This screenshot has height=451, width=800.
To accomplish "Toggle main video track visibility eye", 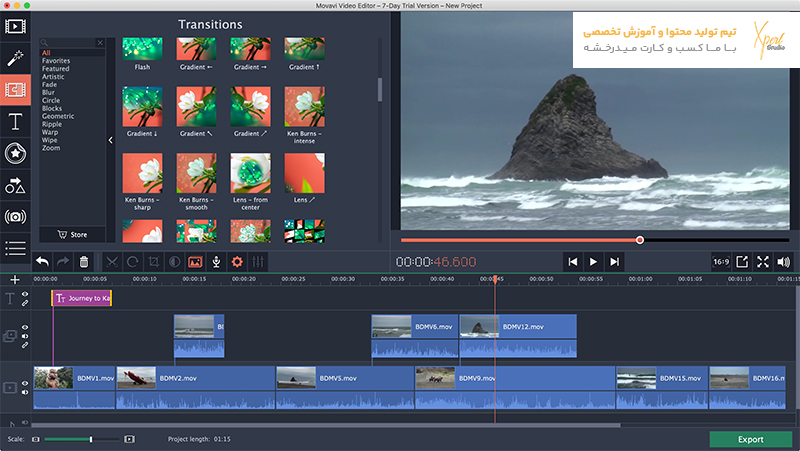I will click(x=24, y=384).
